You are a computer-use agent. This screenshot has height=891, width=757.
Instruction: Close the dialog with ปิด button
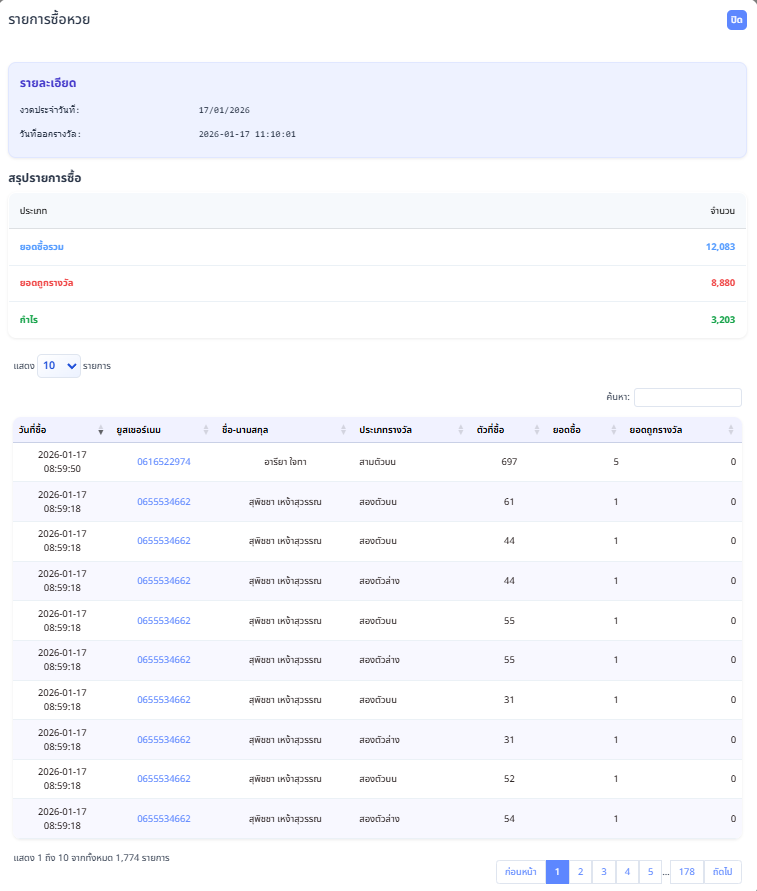coord(737,20)
